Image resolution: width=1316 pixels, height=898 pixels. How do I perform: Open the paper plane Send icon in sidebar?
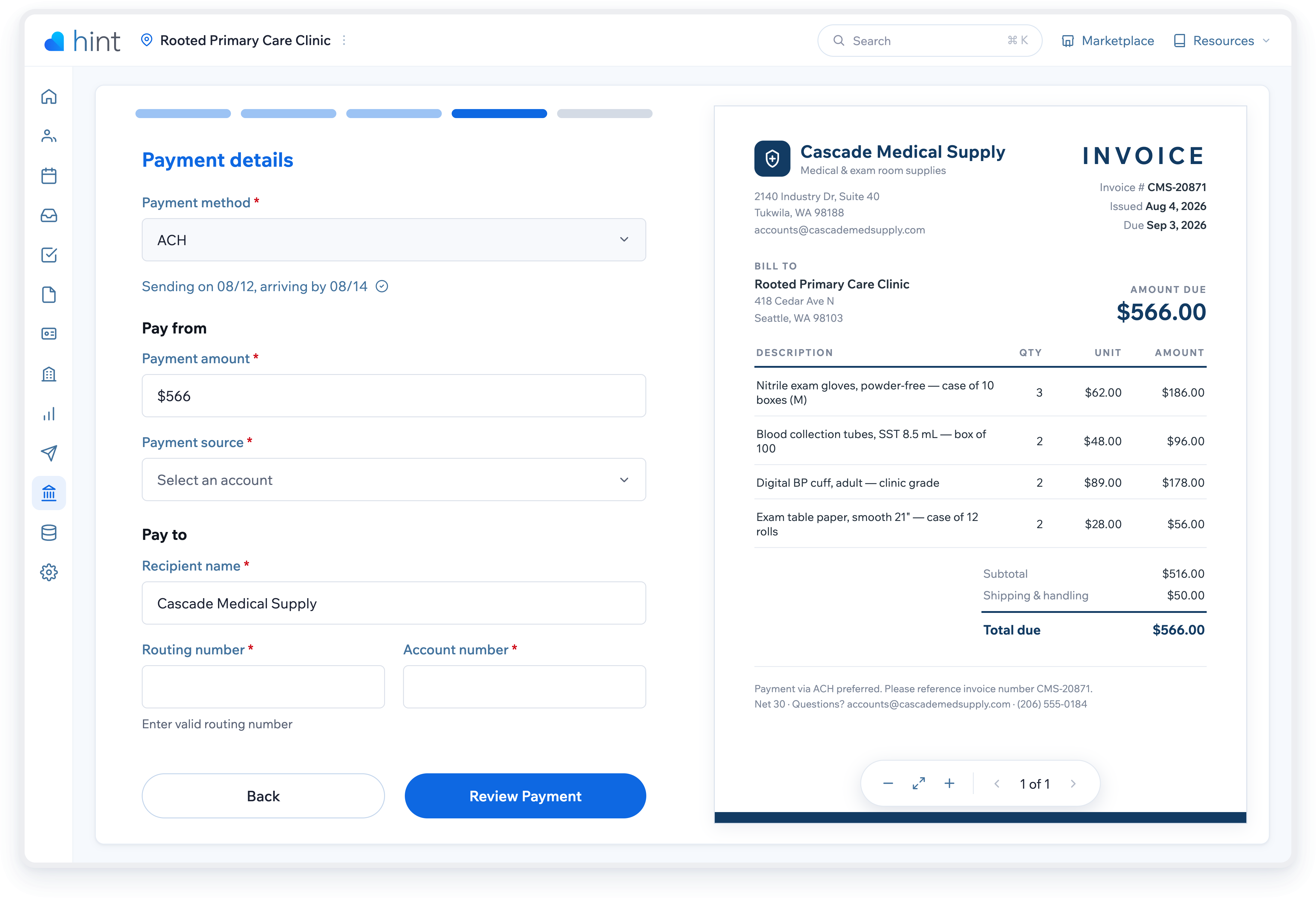[x=49, y=453]
